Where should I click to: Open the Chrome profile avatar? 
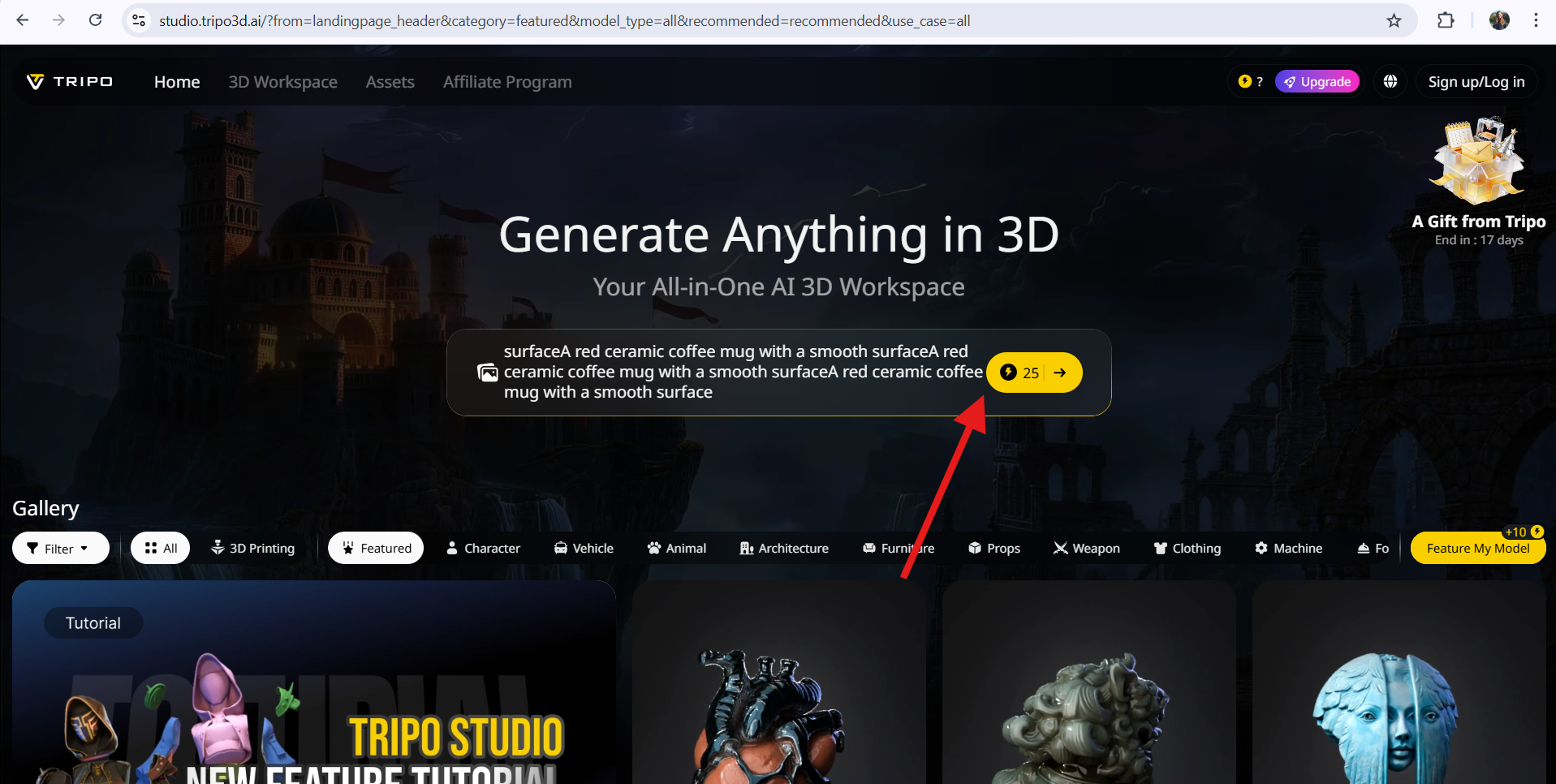pyautogui.click(x=1499, y=20)
